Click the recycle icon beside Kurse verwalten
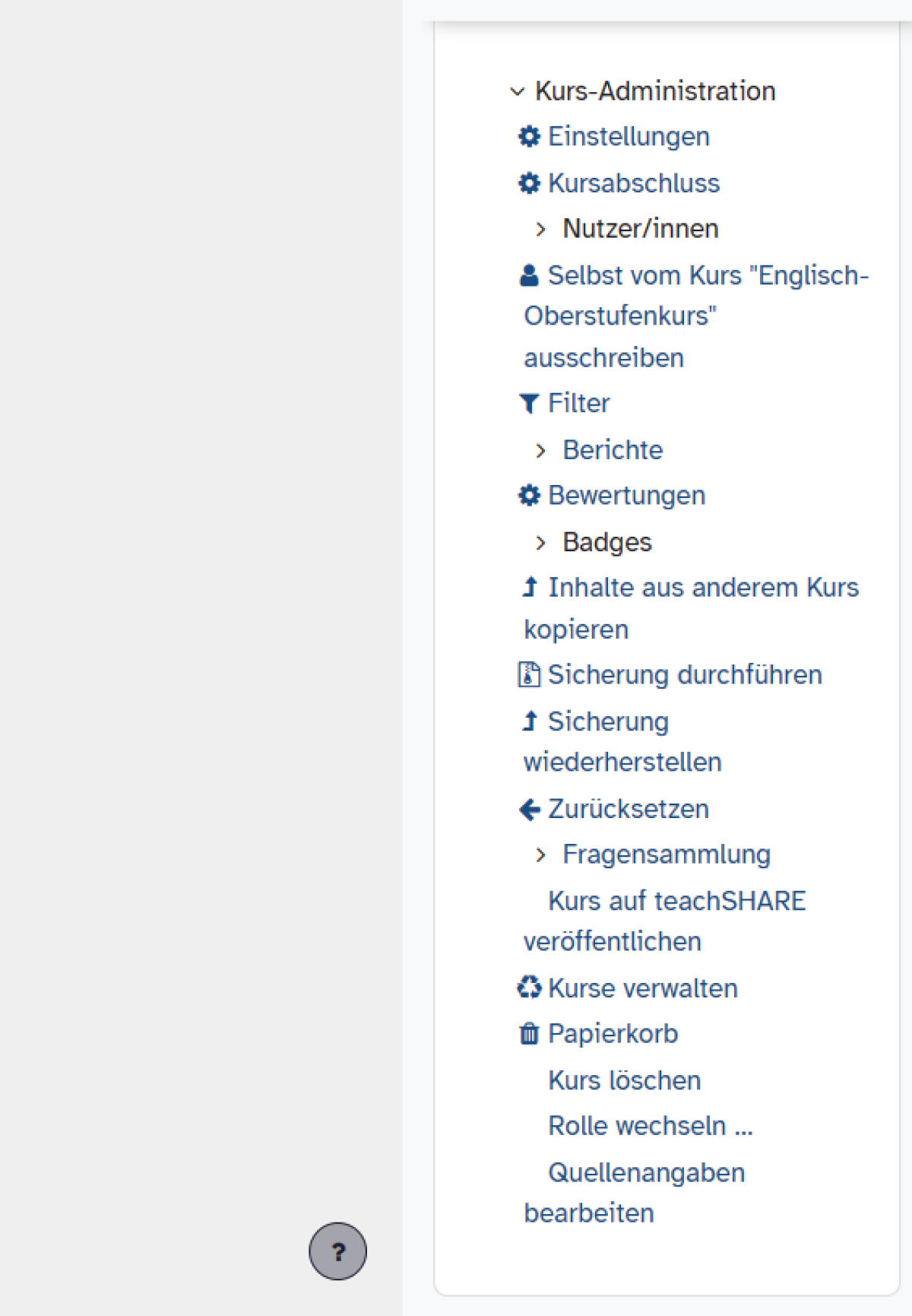Screen dimensions: 912x1316 (529, 988)
